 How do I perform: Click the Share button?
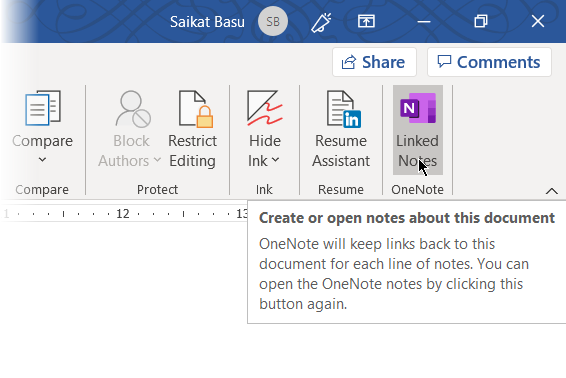tap(374, 62)
